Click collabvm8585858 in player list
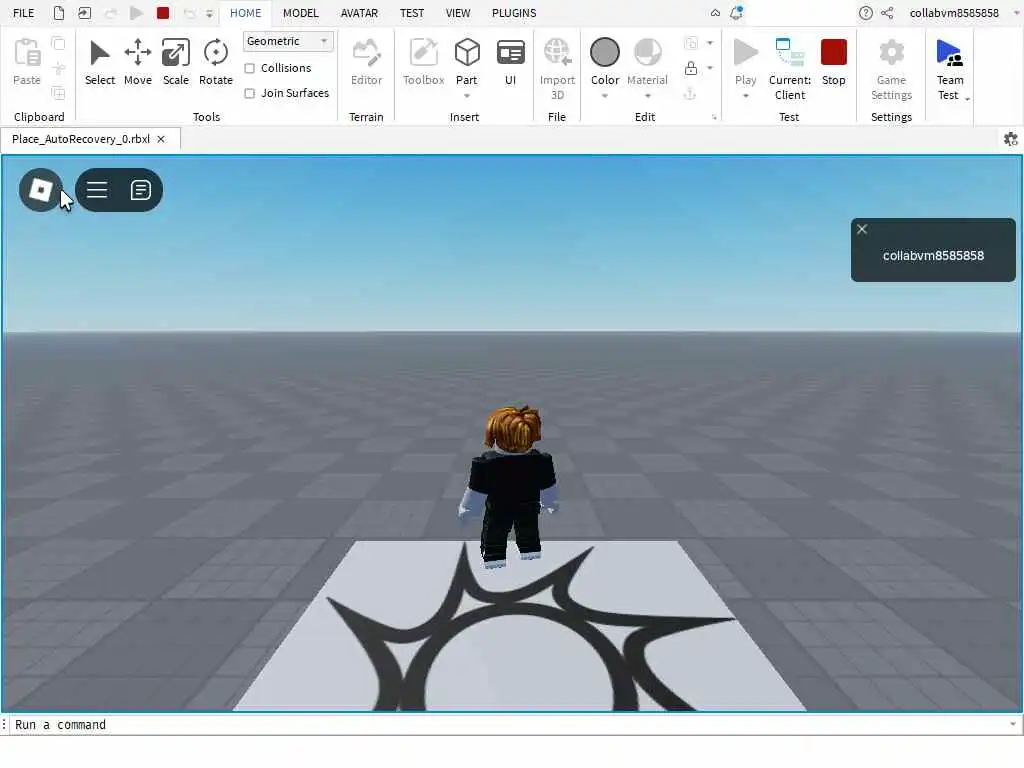Screen dimensions: 1024x768 (x=933, y=256)
